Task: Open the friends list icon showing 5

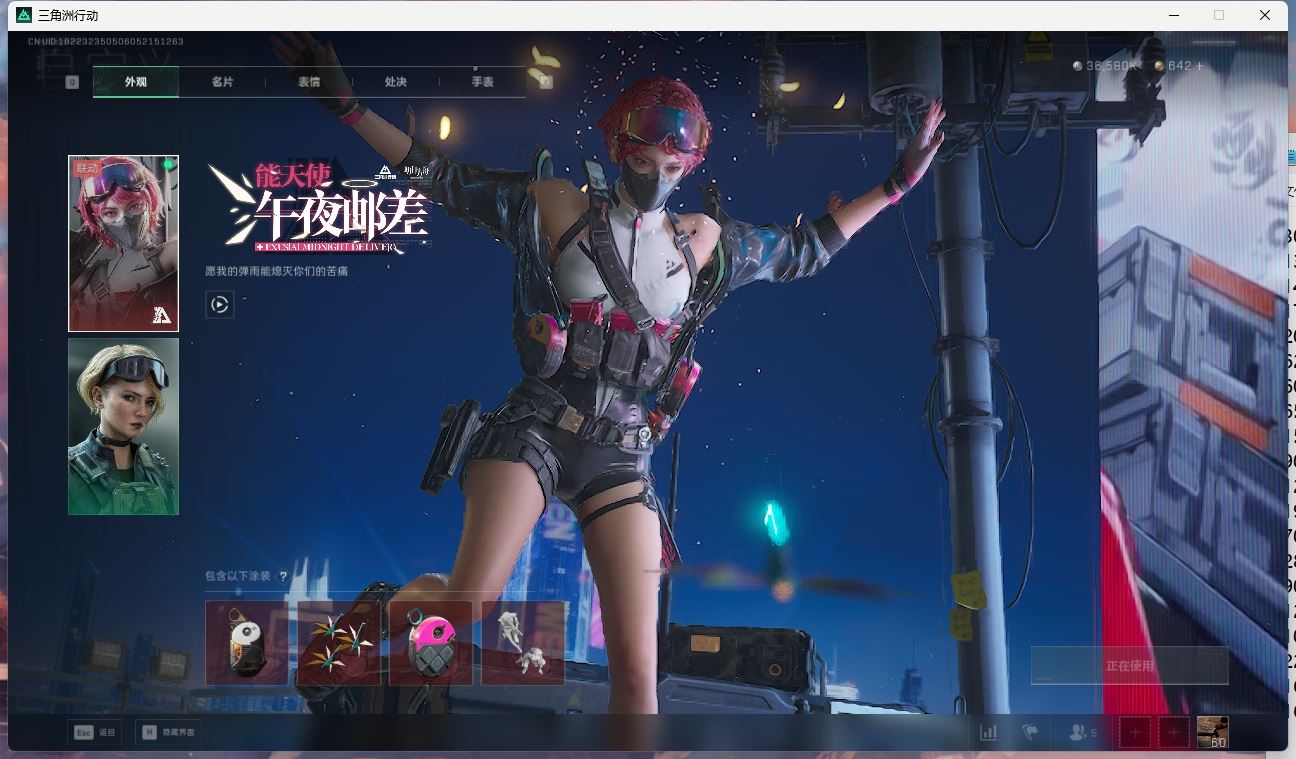Action: click(1081, 732)
